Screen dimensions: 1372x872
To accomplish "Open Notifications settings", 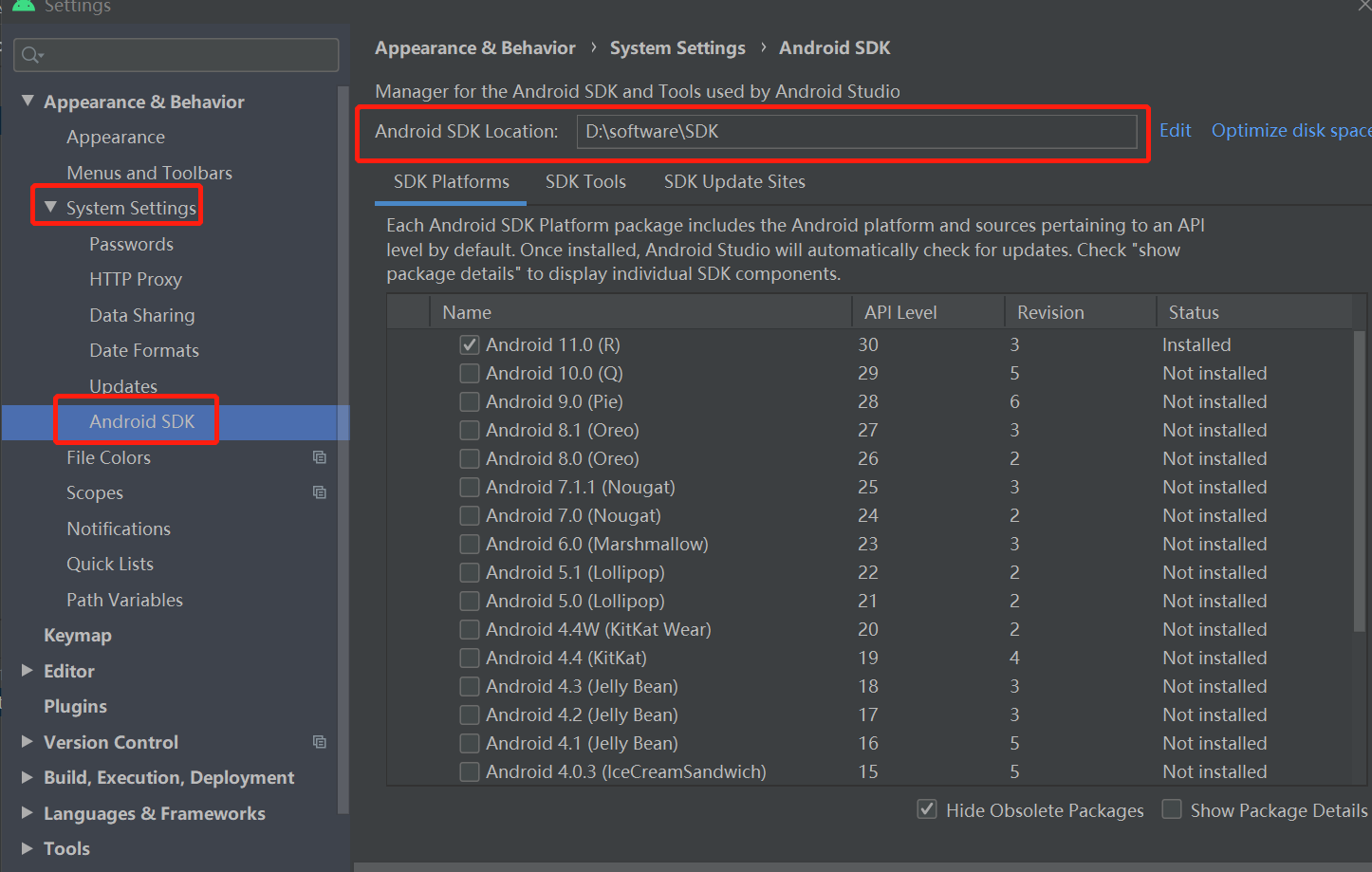I will coord(119,529).
